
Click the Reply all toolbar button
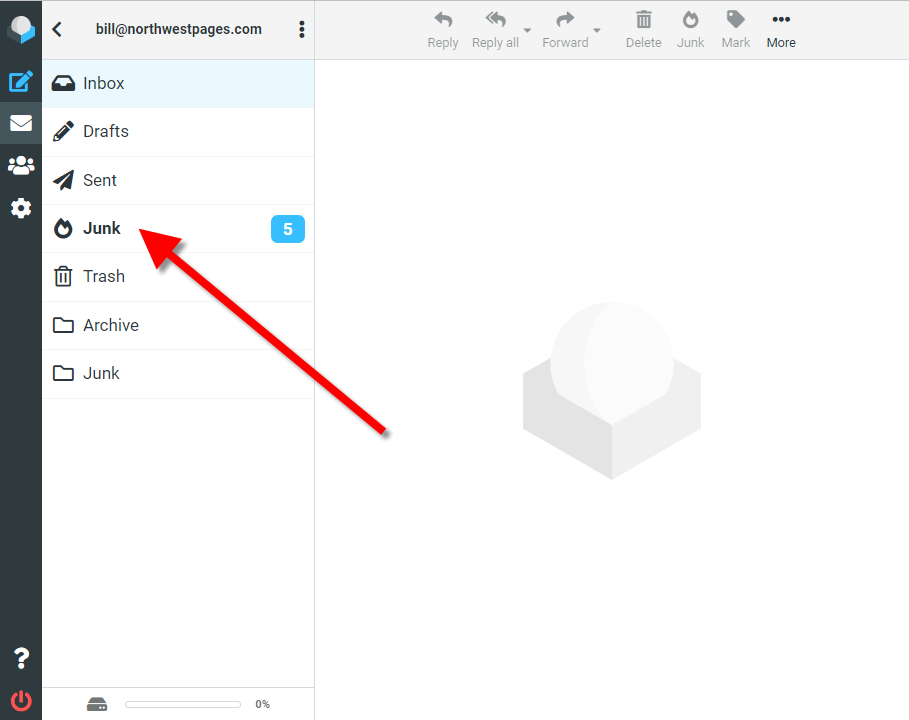pos(495,30)
